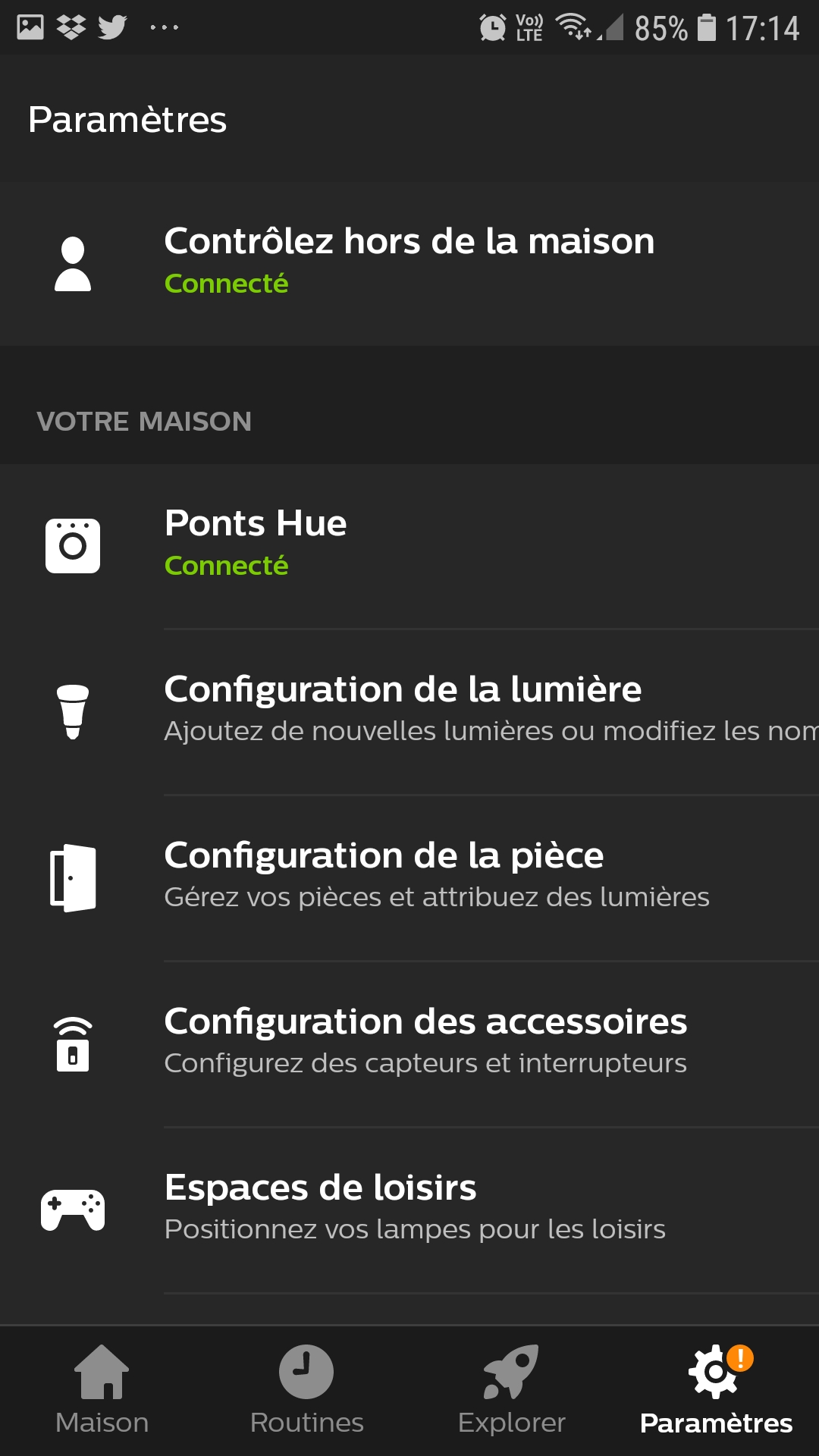Viewport: 819px width, 1456px height.
Task: Tap the accessory remote icon
Action: coord(73,1044)
